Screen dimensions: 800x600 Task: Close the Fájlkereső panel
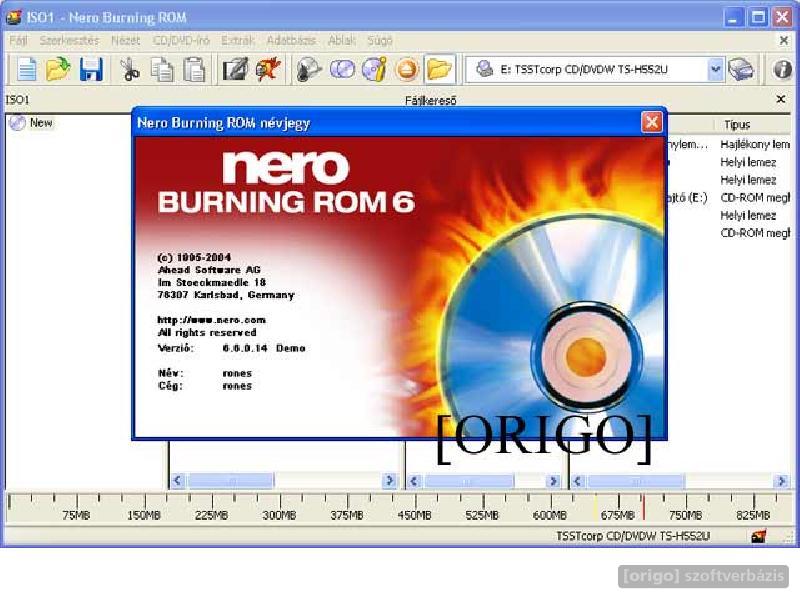coord(781,99)
